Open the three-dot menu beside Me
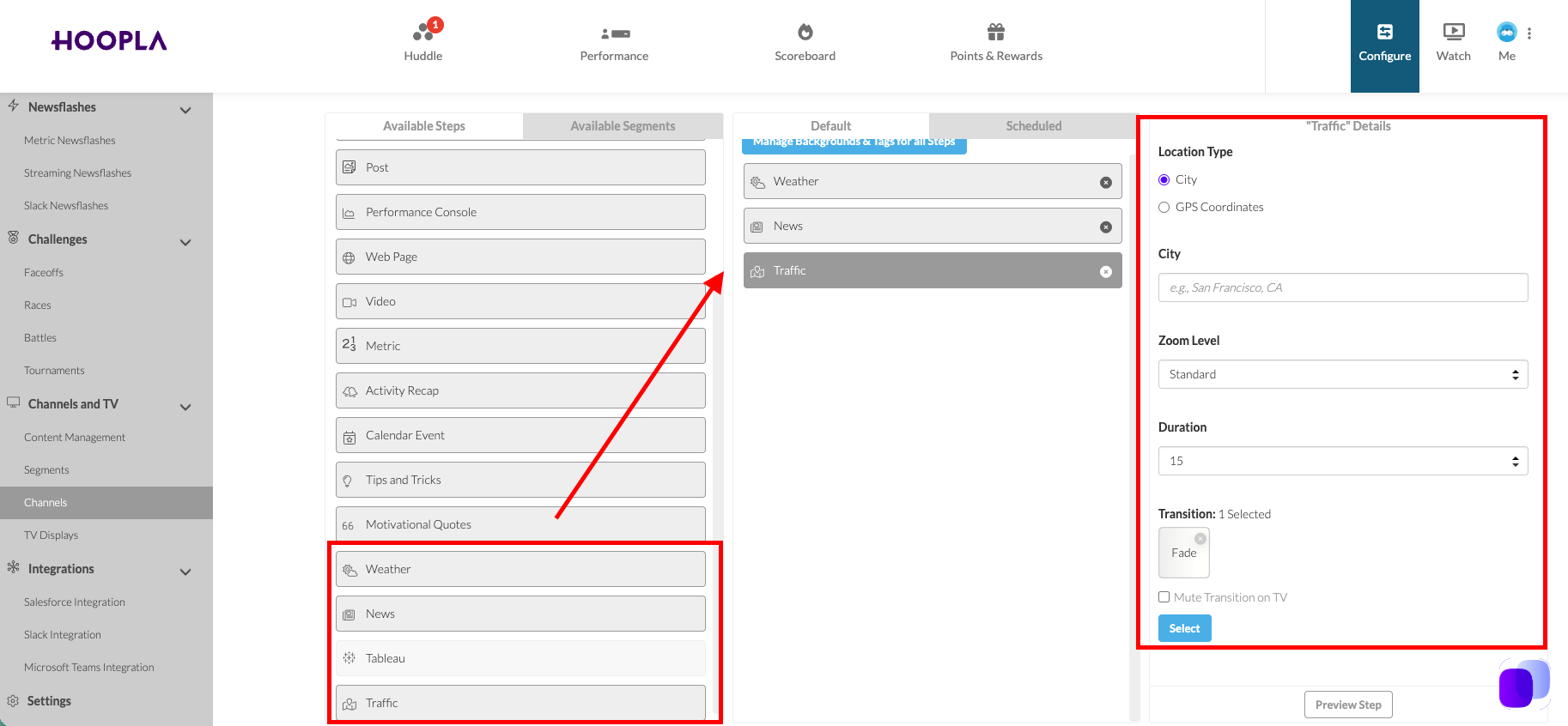Viewport: 1568px width, 726px height. pyautogui.click(x=1529, y=33)
